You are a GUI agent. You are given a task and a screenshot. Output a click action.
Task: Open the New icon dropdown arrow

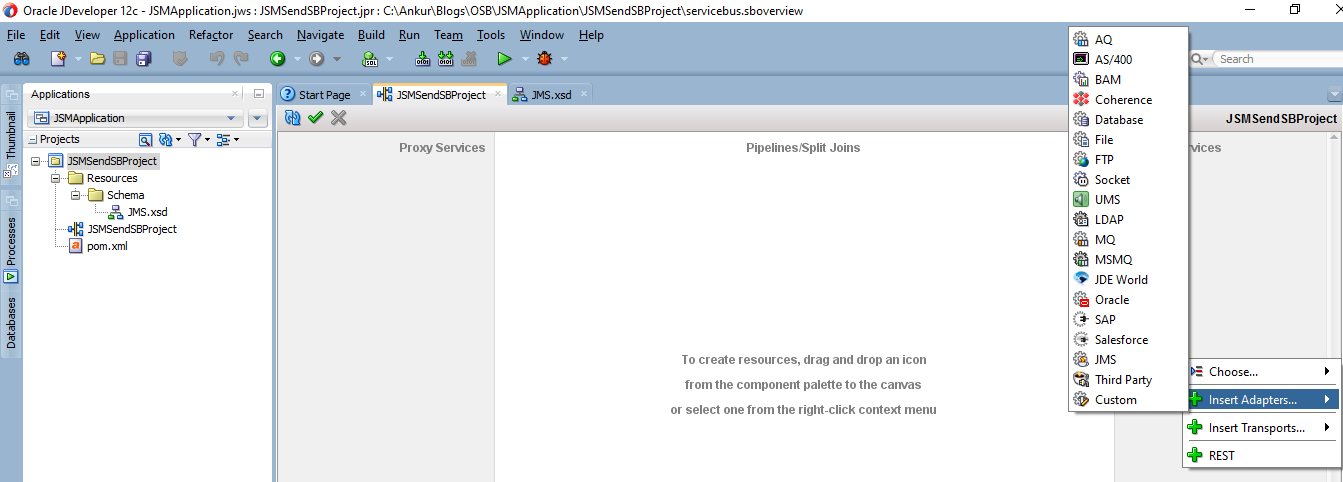point(76,59)
